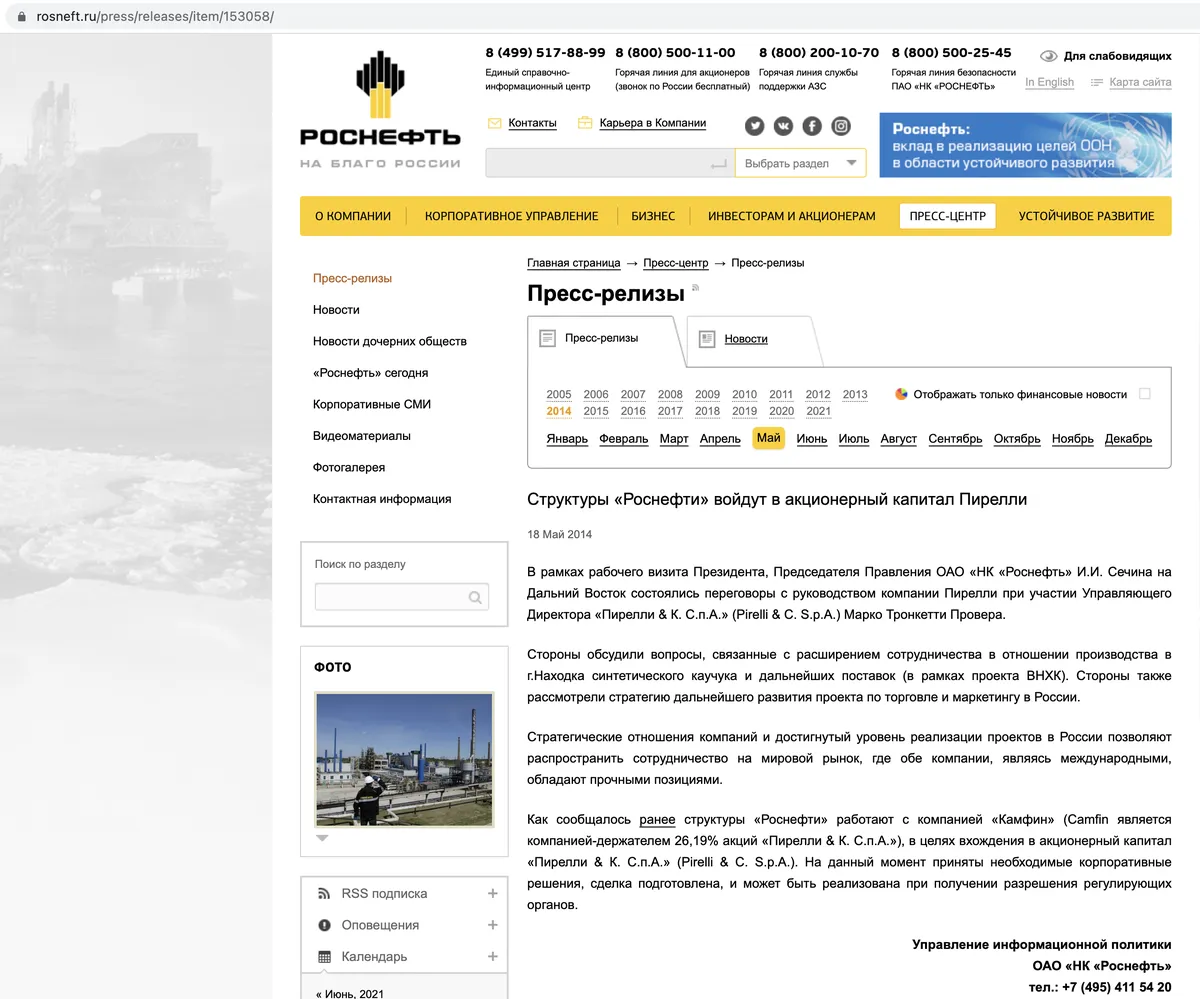Image resolution: width=1200 pixels, height=999 pixels.
Task: Open ИНВЕСТОРАМ И АКЦИОНЕРАМ menu
Action: (x=791, y=216)
